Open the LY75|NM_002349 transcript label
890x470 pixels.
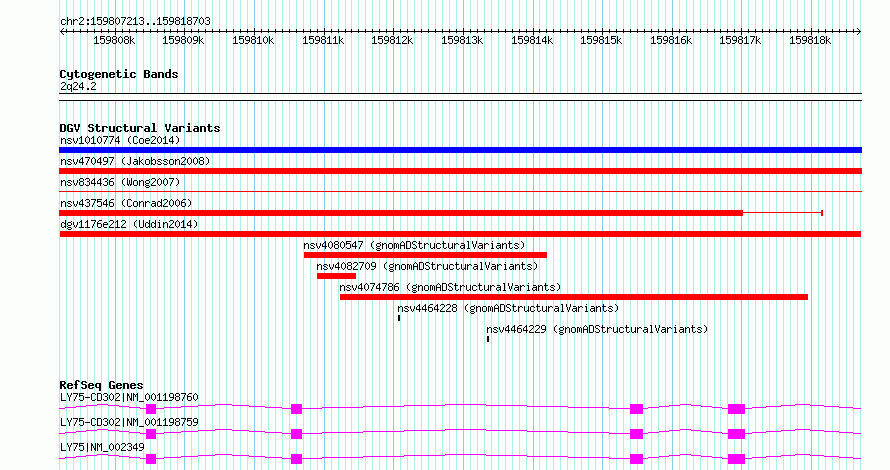(x=102, y=447)
